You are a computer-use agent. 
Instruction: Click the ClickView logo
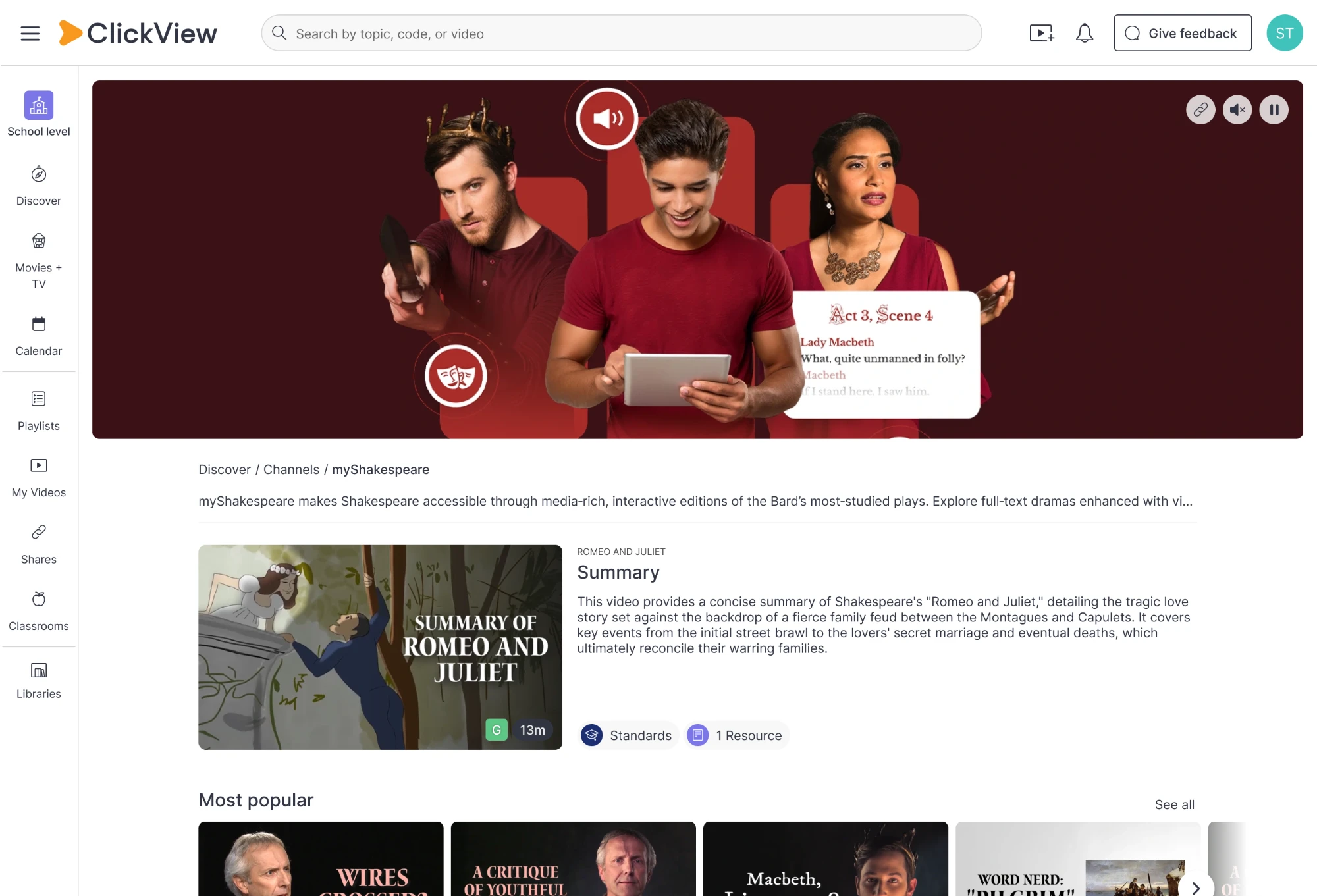pyautogui.click(x=138, y=34)
